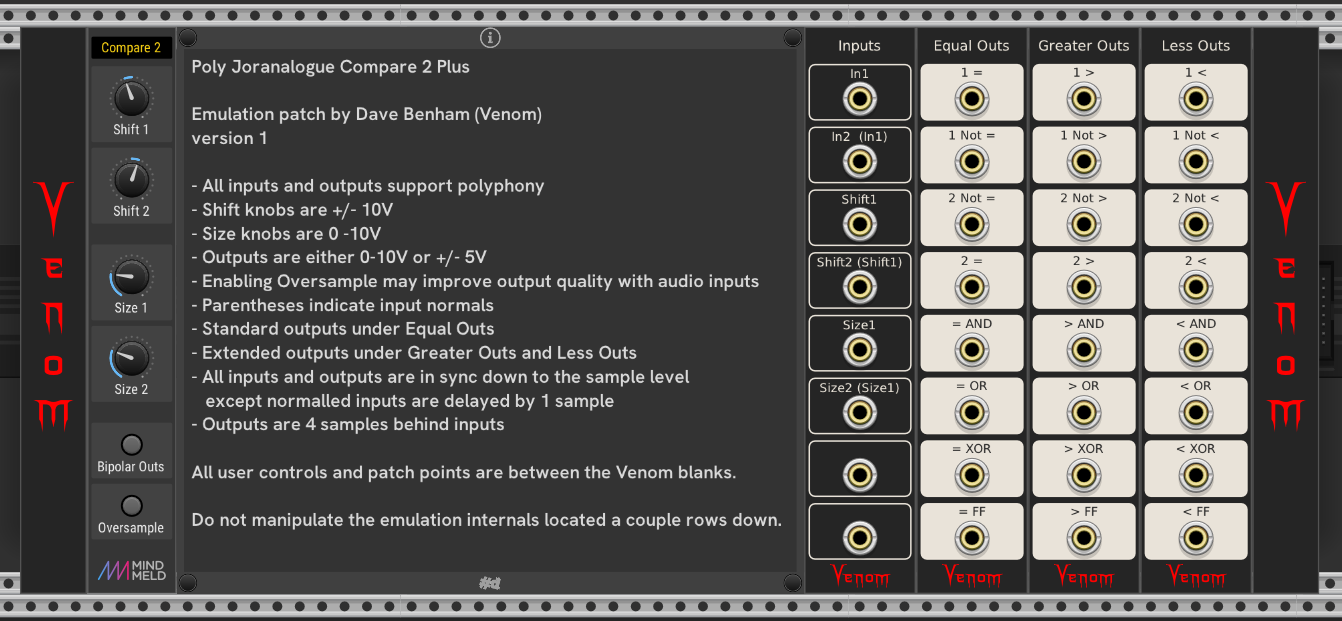The height and width of the screenshot is (621, 1342).
Task: Click the '< XOR' output jack
Action: (1195, 476)
